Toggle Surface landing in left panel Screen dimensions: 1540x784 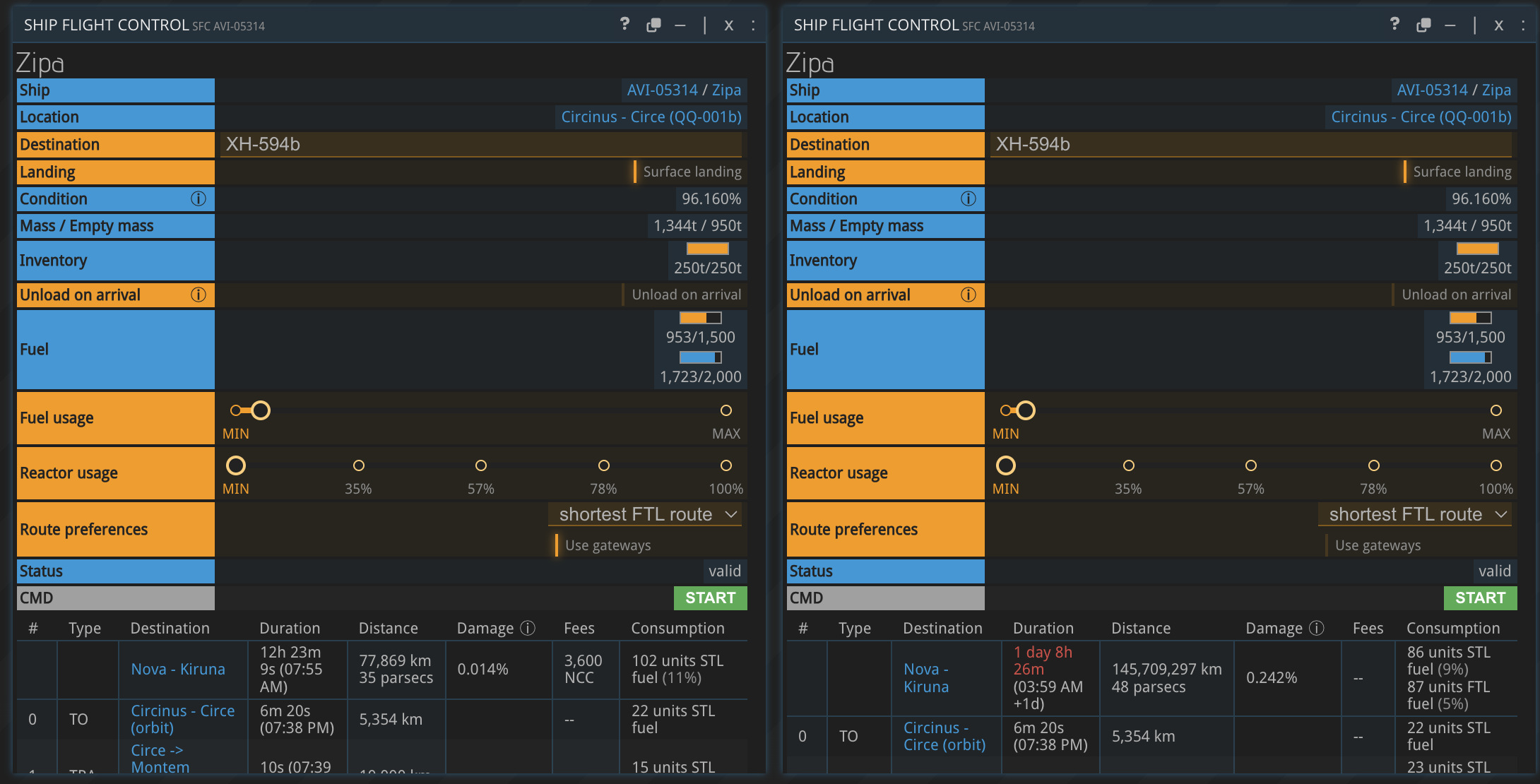point(689,172)
